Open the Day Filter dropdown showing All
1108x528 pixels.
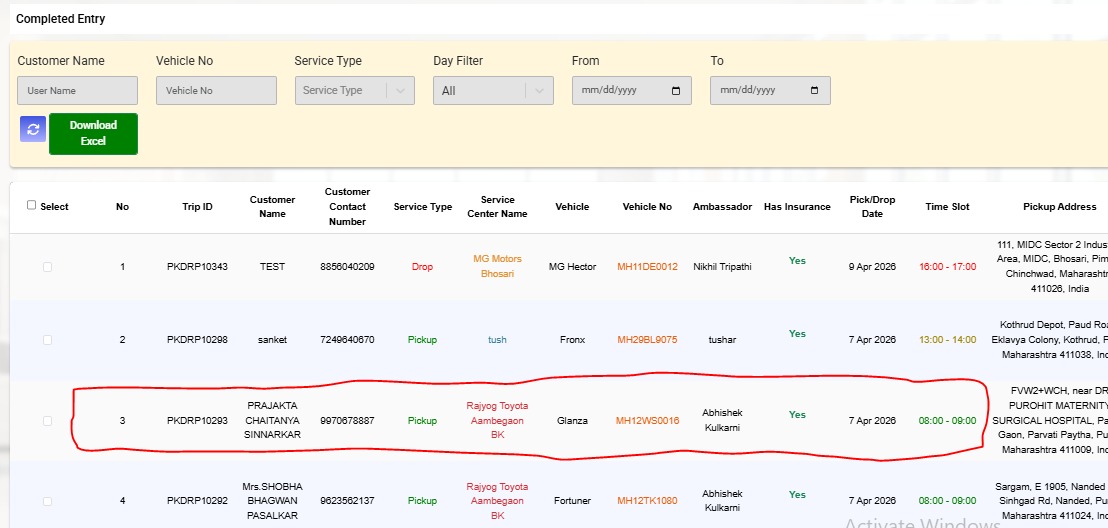[540, 91]
